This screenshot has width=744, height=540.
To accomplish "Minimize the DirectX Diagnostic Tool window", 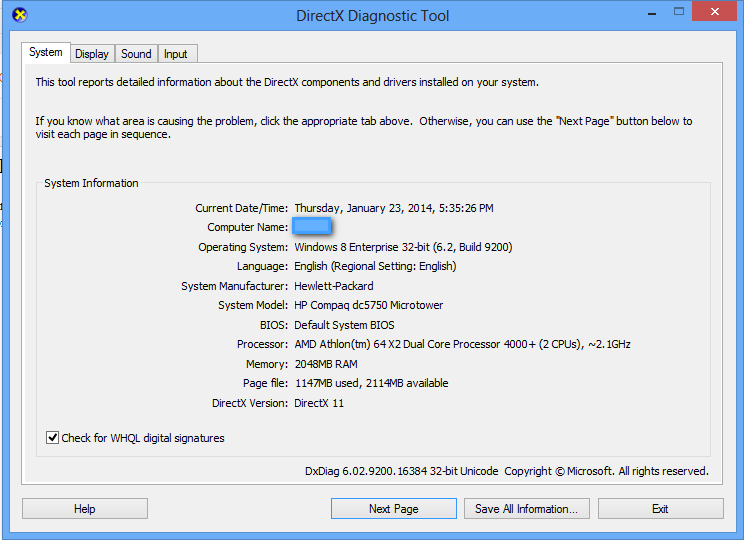I will click(652, 12).
